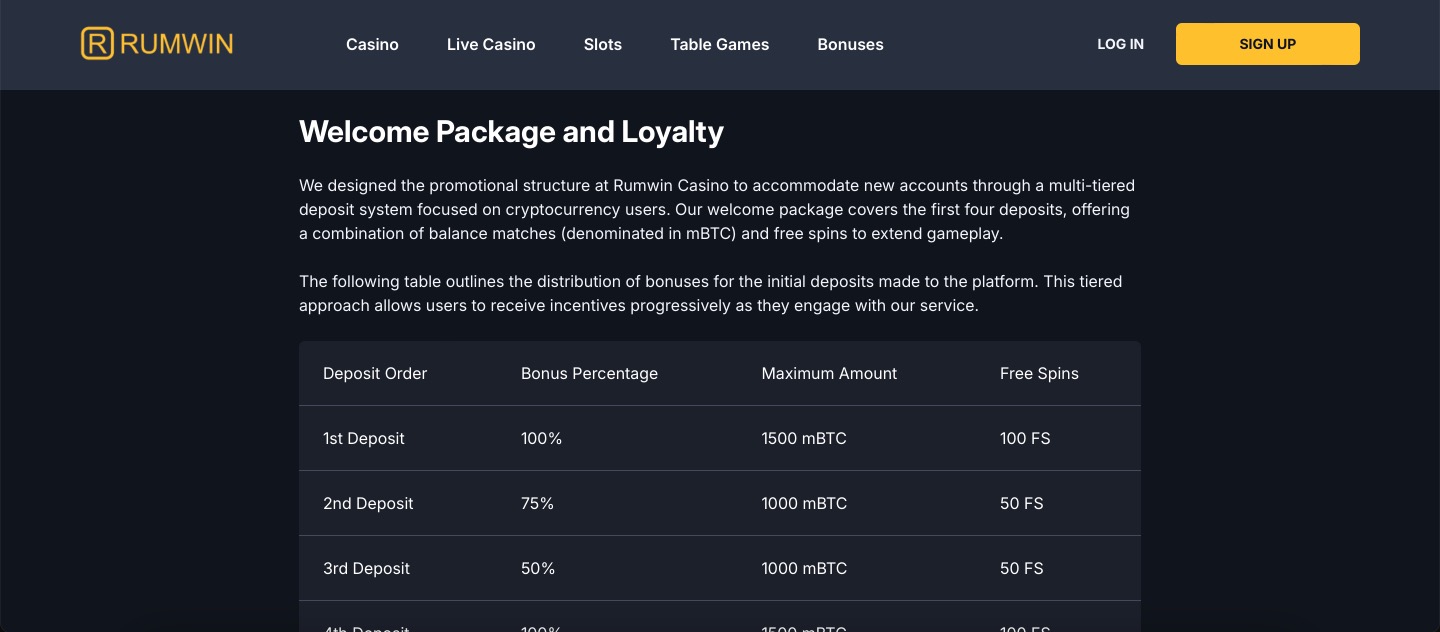
Task: Click the 1500 mBTC cell for 1st Deposit
Action: click(804, 438)
